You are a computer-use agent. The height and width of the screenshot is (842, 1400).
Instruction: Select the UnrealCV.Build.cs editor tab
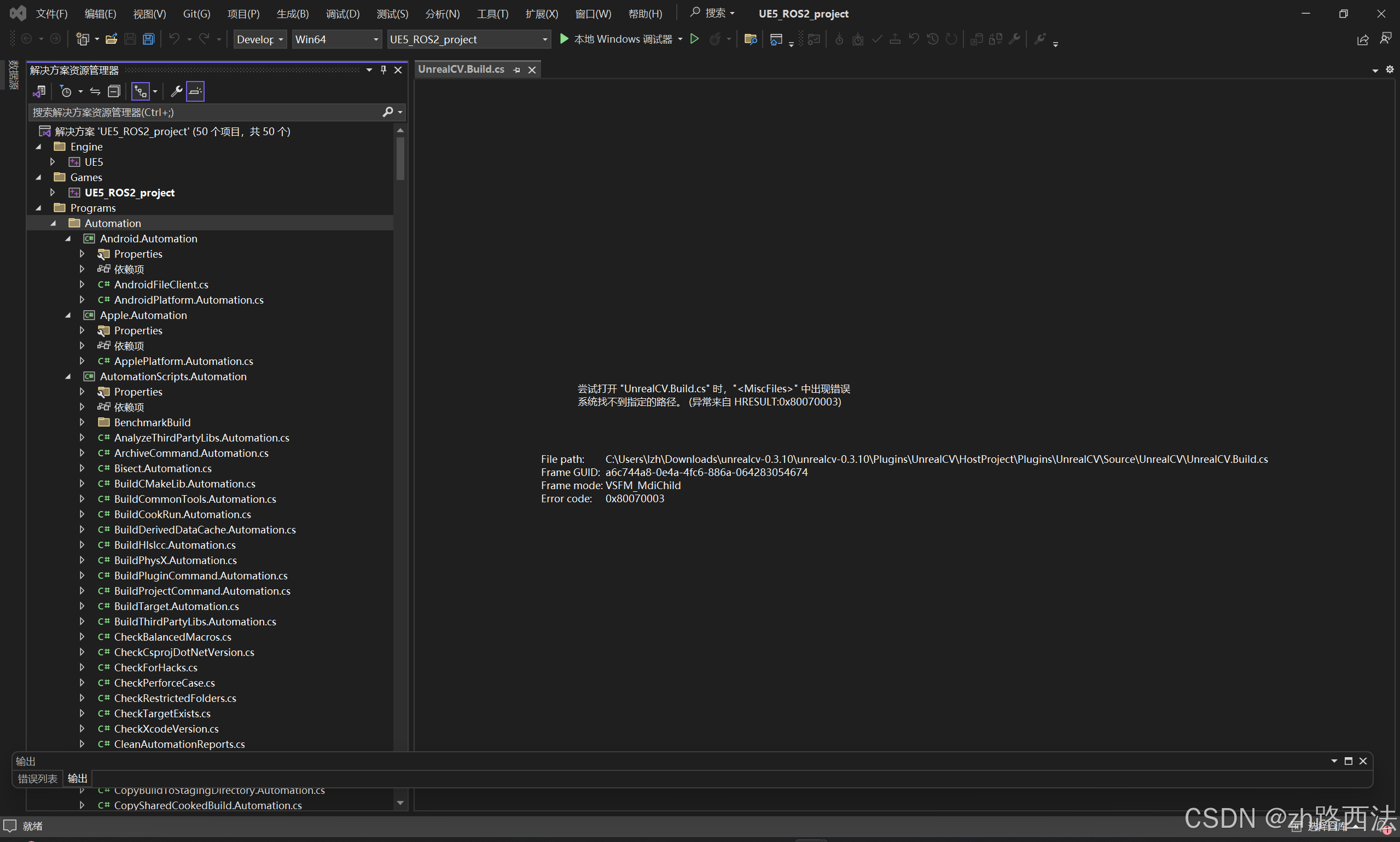tap(461, 69)
